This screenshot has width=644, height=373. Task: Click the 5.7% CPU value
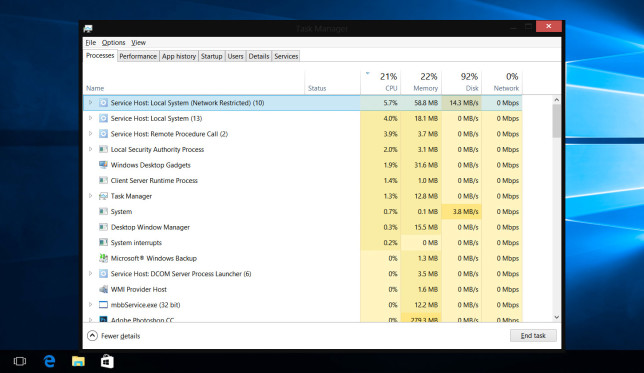coord(390,103)
